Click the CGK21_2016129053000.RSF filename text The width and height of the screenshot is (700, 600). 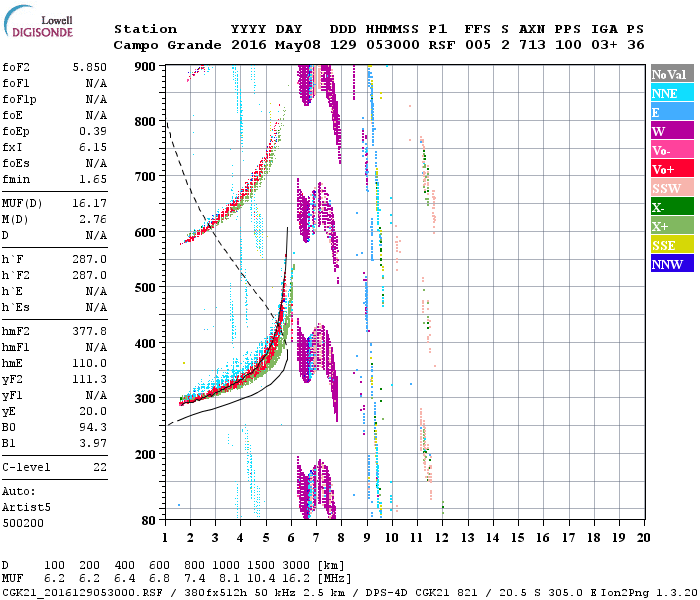[82, 592]
